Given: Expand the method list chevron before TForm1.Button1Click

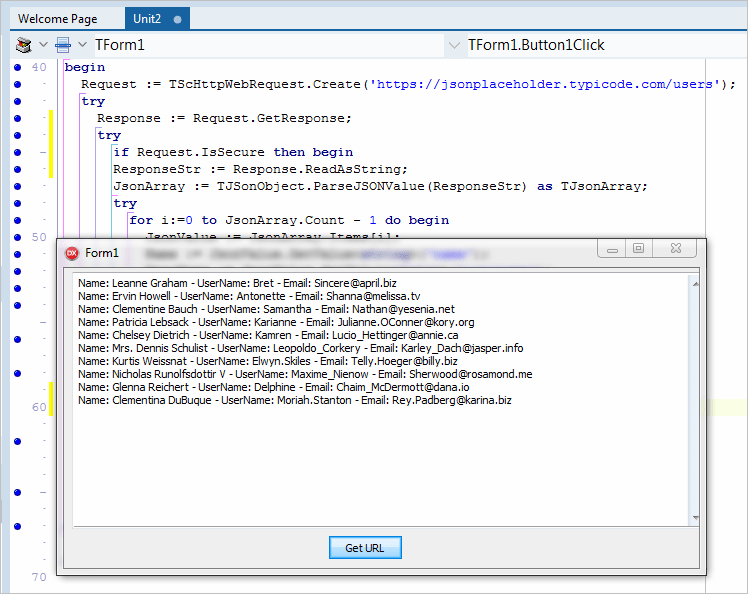Looking at the screenshot, I should click(454, 45).
